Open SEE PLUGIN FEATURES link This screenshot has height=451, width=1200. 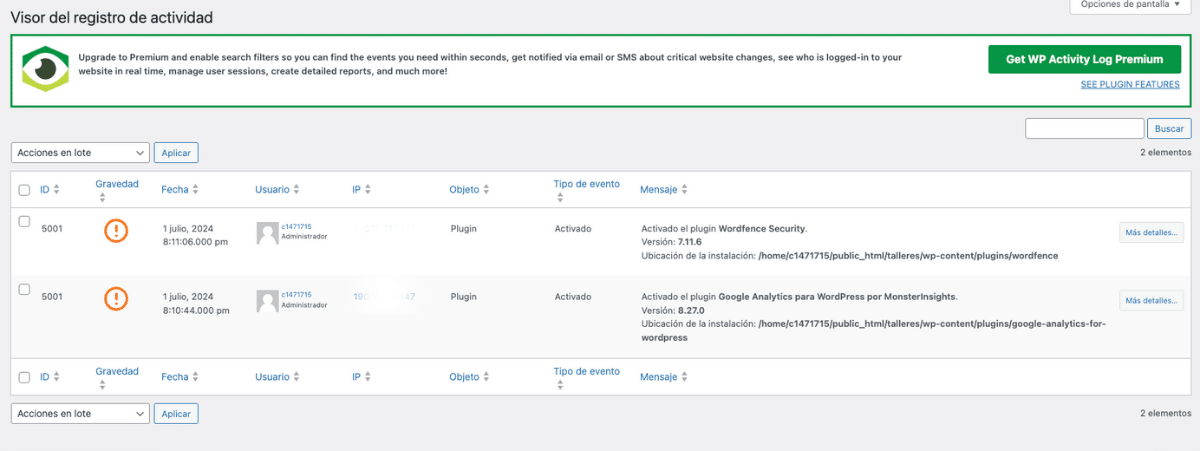coord(1129,85)
